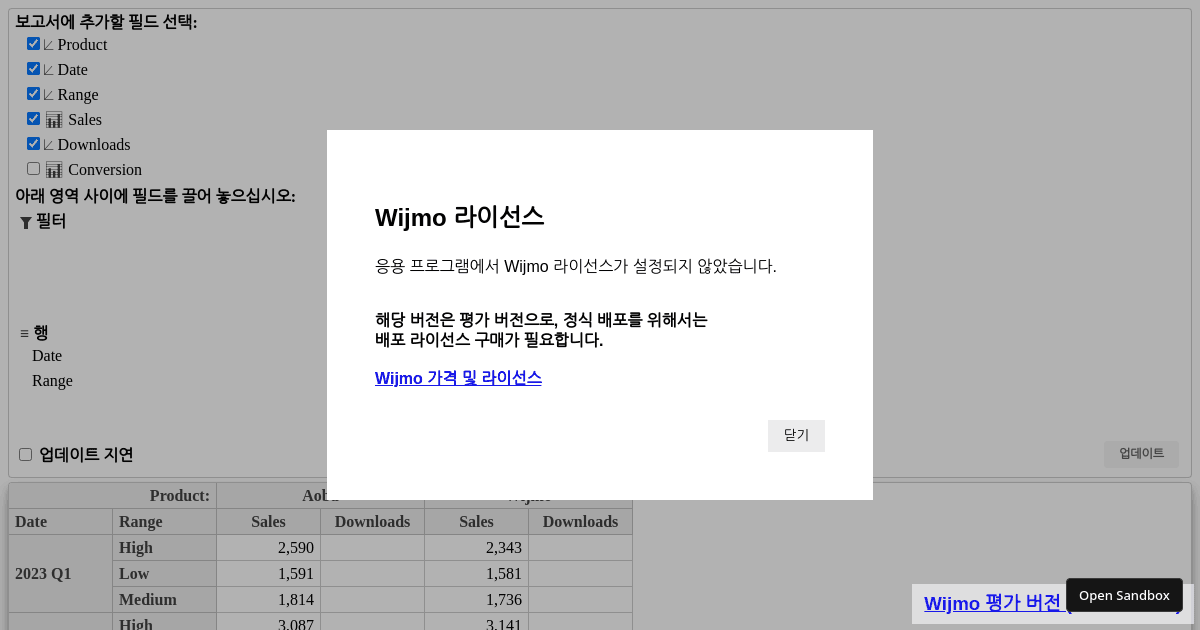Click the rows icon beside 행
This screenshot has height=630, width=1200.
click(x=24, y=333)
